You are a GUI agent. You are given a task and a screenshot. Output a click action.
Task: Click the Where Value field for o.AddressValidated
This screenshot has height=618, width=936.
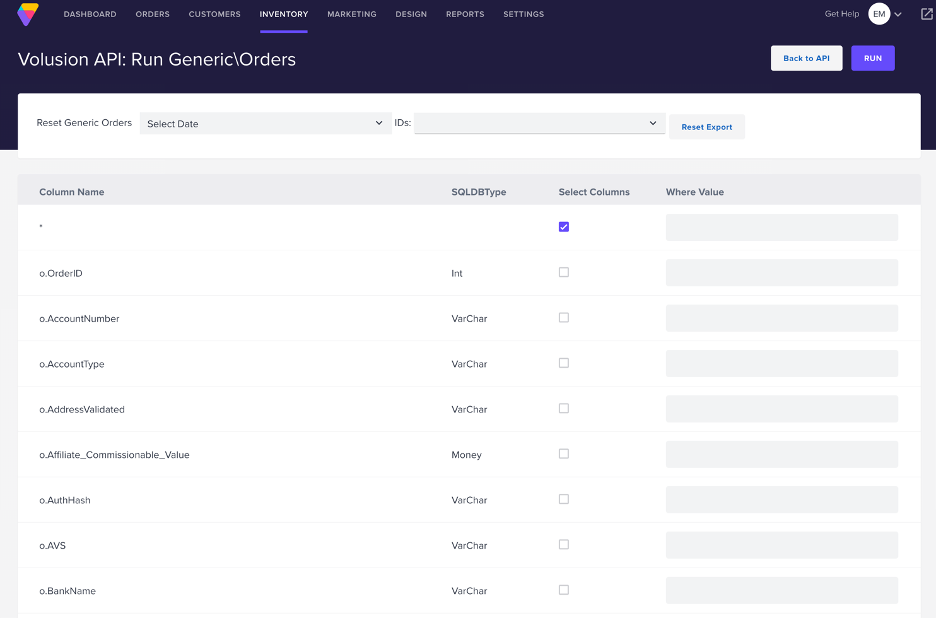coord(781,409)
